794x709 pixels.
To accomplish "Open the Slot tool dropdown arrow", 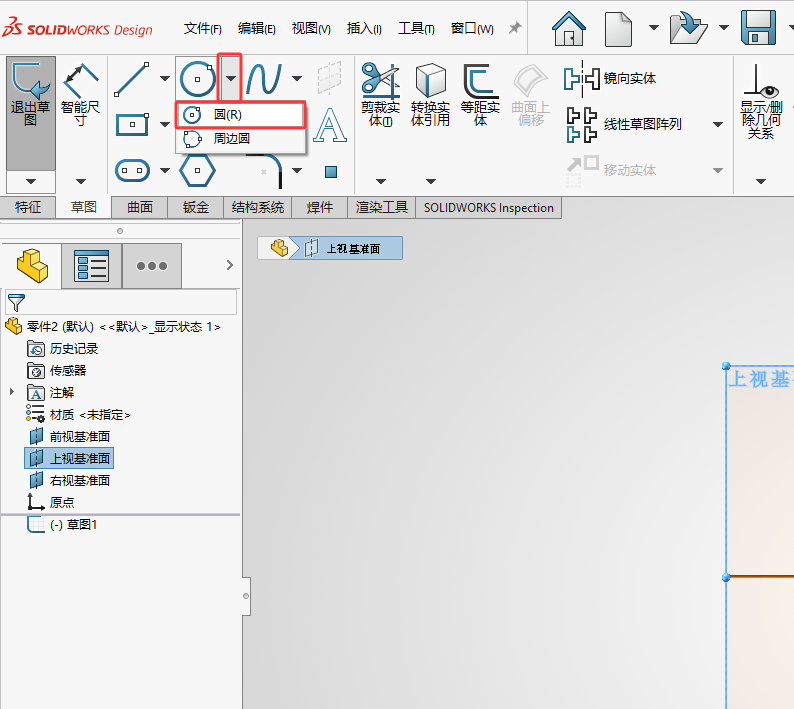I will point(165,171).
